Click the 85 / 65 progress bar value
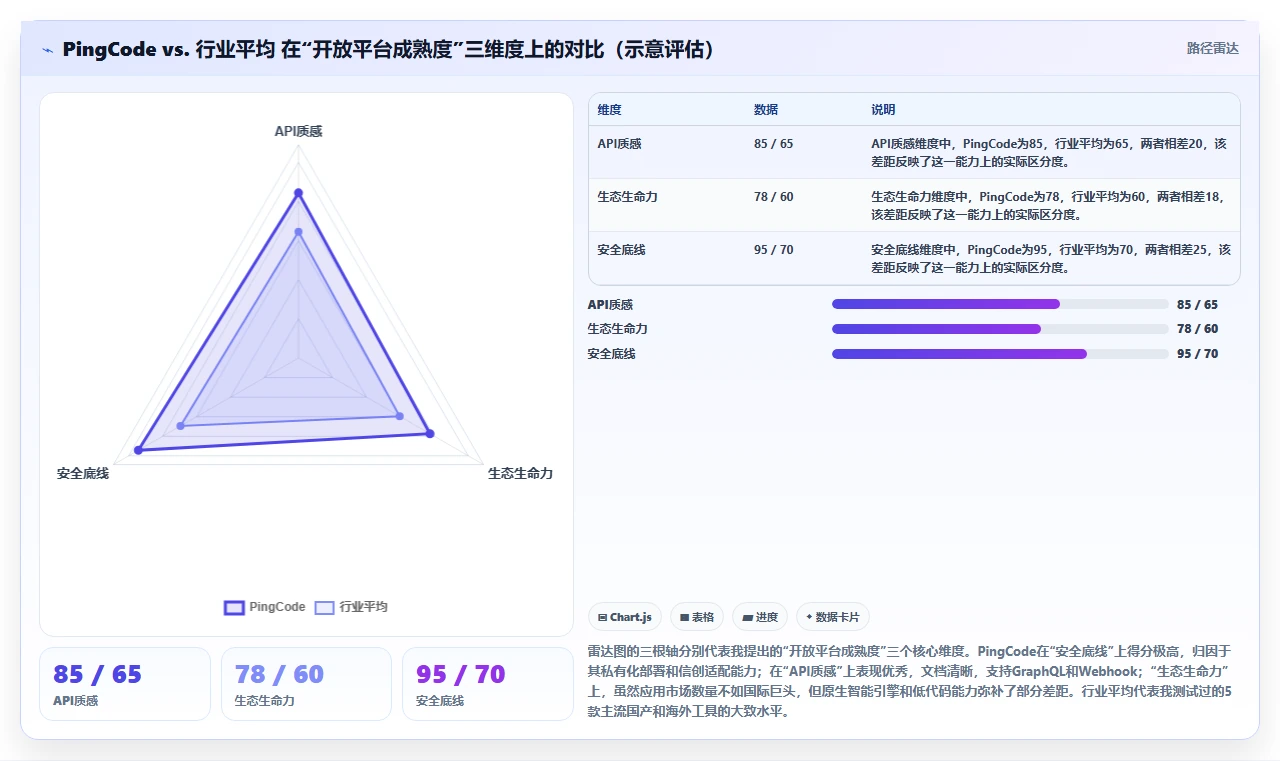Screen dimensions: 1280x761 tap(1197, 304)
